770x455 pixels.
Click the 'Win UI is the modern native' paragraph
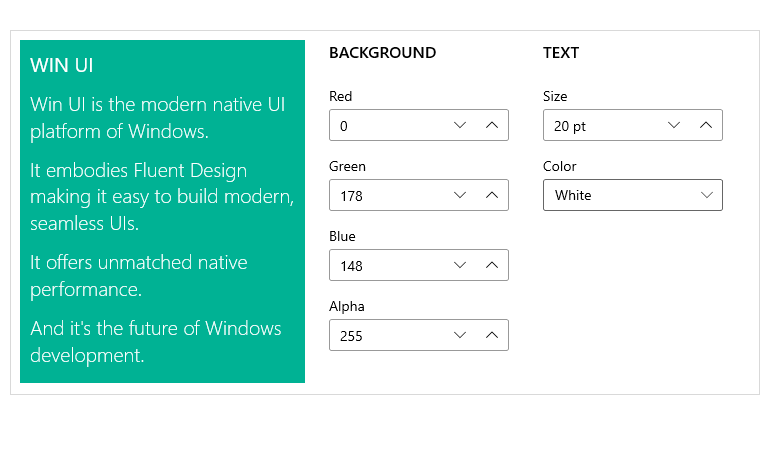158,118
